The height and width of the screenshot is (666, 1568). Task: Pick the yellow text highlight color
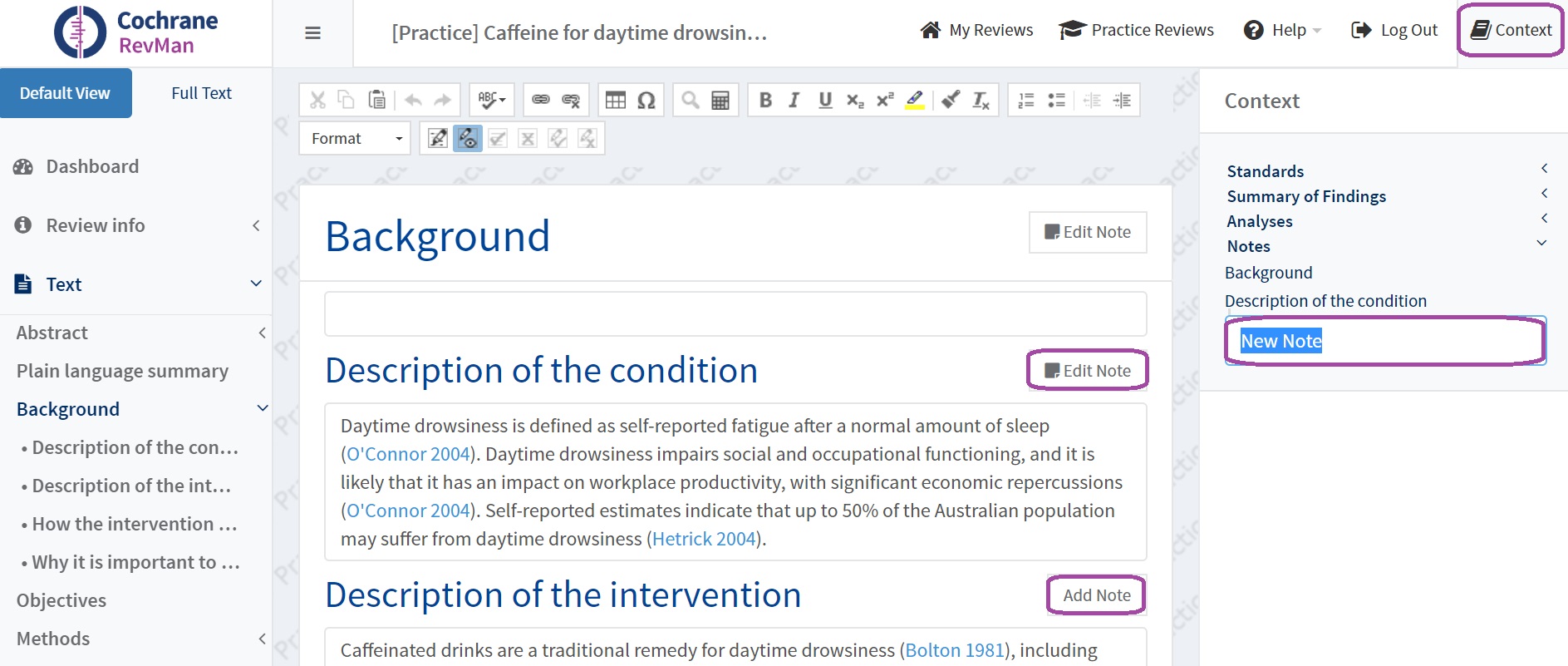point(915,101)
